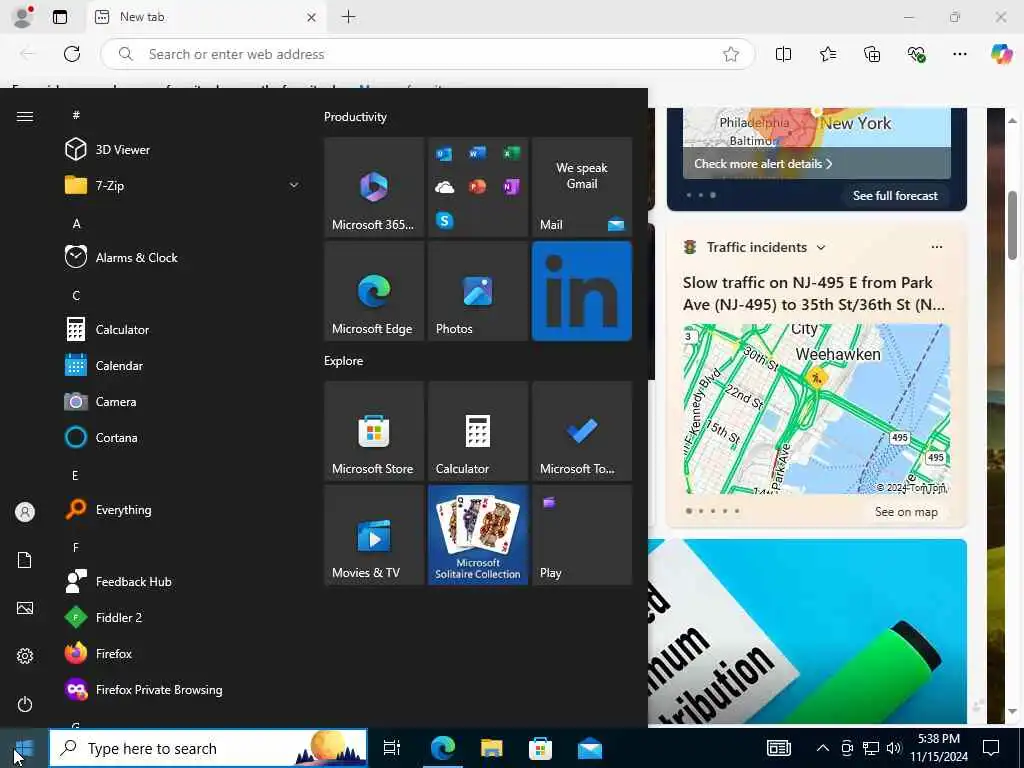Click the Power button in Start sidebar
1024x768 pixels.
tap(25, 704)
